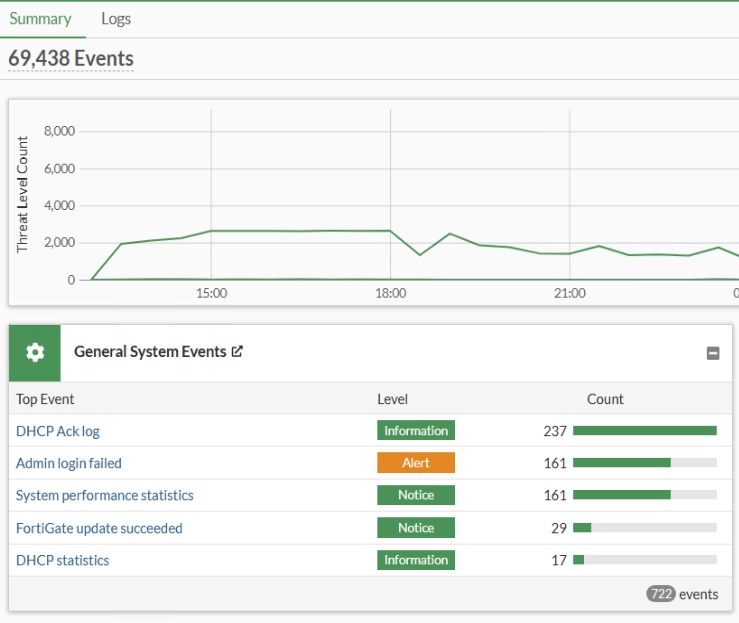Image resolution: width=739 pixels, height=623 pixels.
Task: Open the DHCP statistics event
Action: [63, 560]
